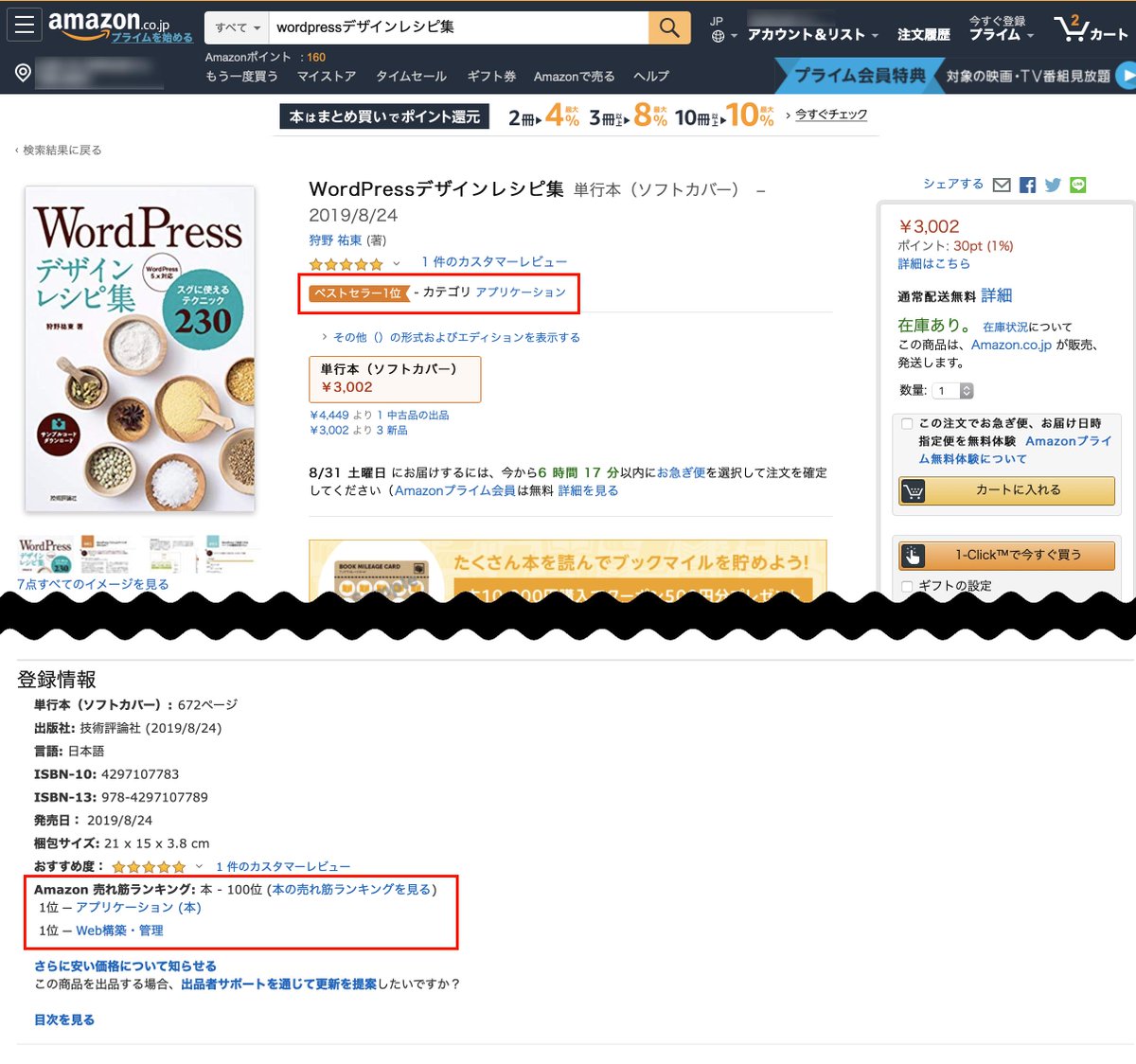
Task: Open マイストア menu item
Action: pos(327,76)
